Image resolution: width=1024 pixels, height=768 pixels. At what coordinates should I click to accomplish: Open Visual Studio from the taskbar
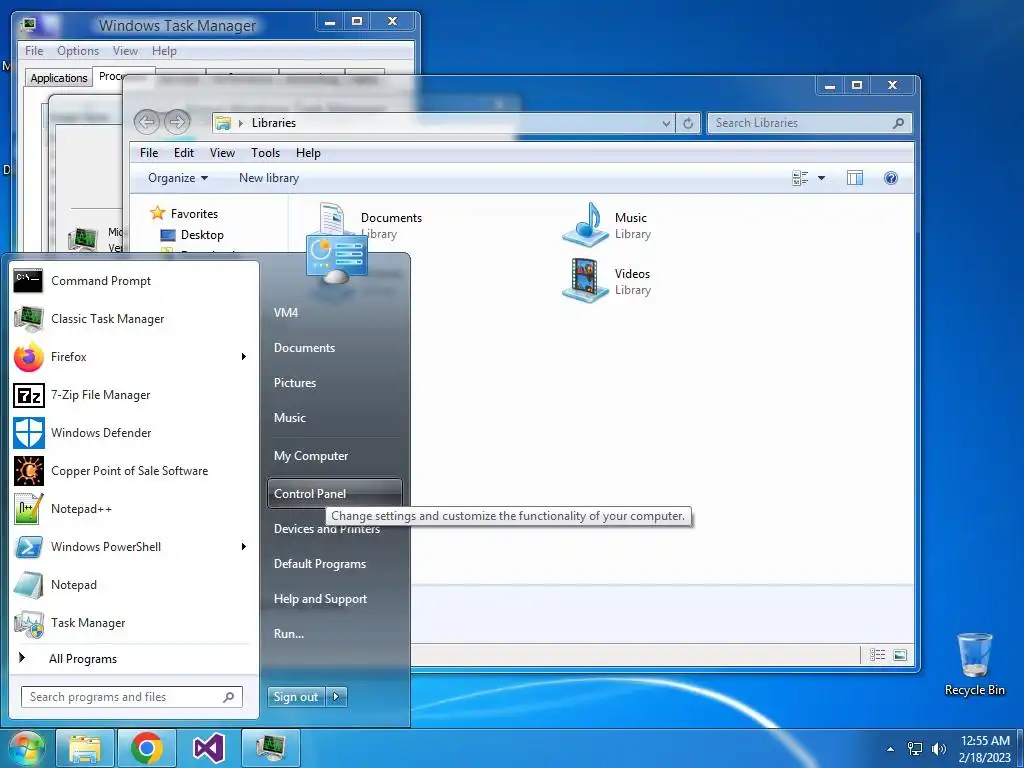pos(208,748)
